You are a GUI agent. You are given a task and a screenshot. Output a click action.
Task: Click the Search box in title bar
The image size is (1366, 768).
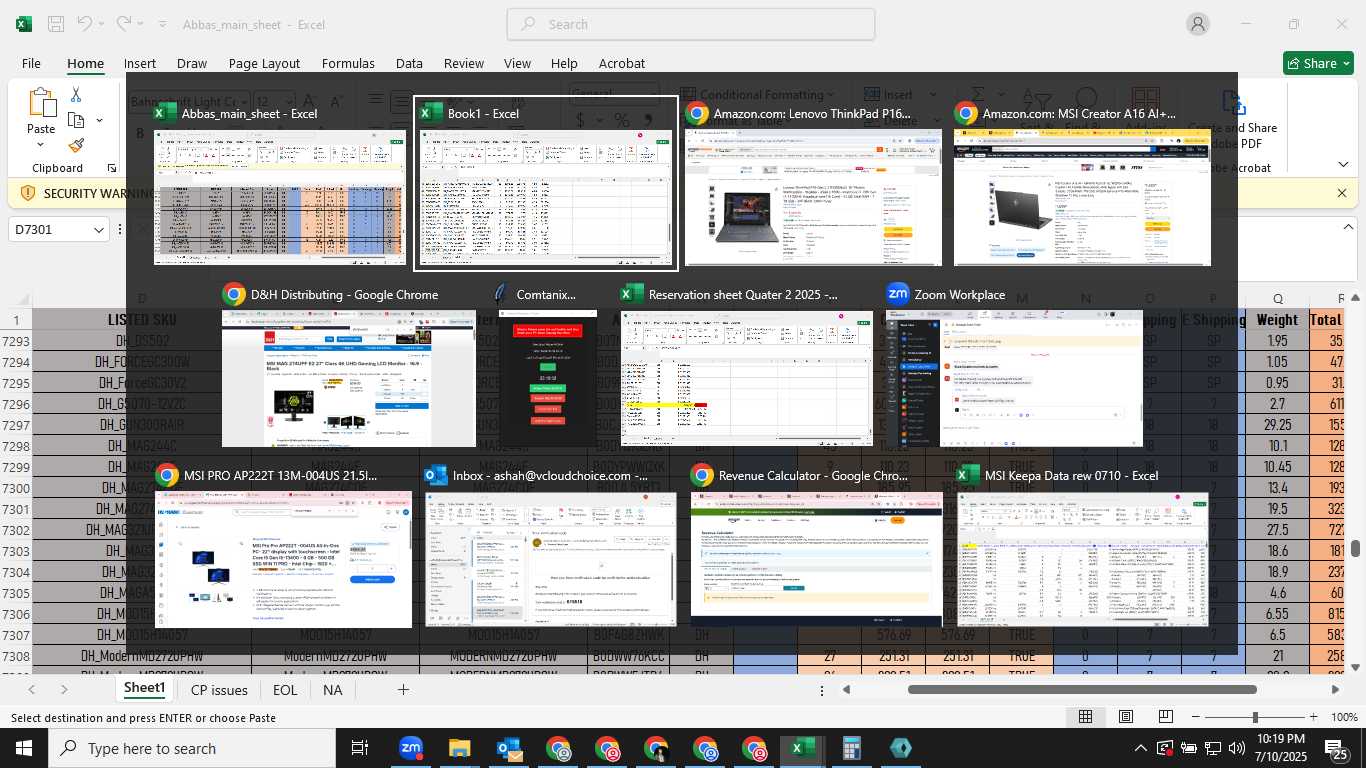(691, 24)
